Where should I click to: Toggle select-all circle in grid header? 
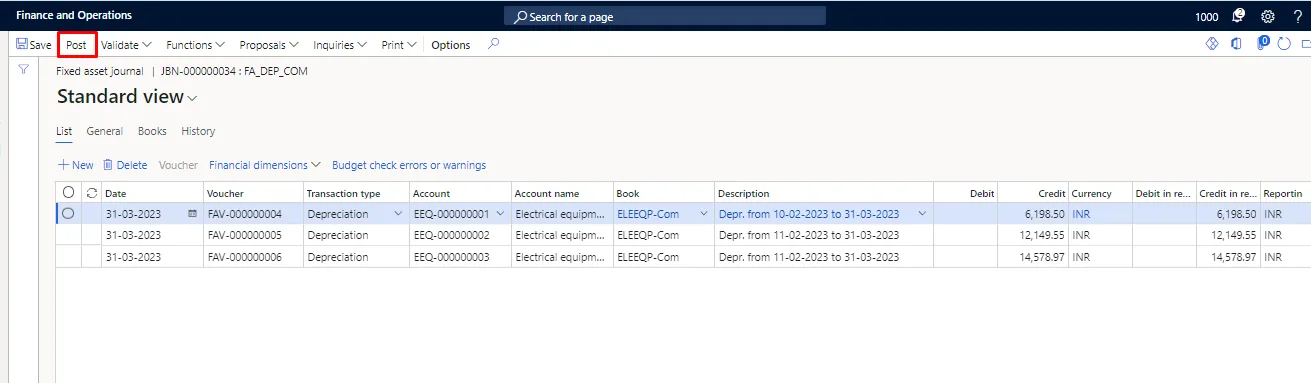tap(68, 193)
